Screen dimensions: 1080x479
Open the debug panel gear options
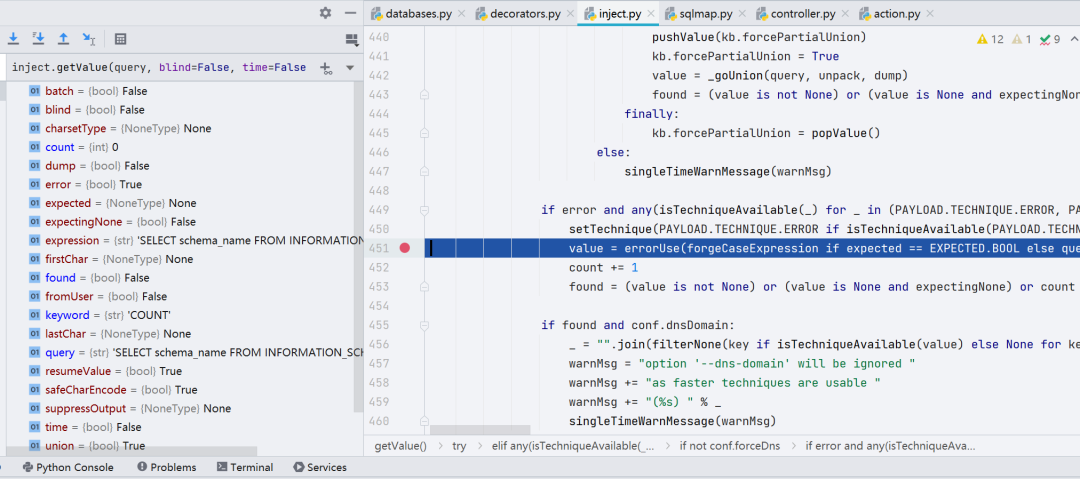[x=325, y=12]
